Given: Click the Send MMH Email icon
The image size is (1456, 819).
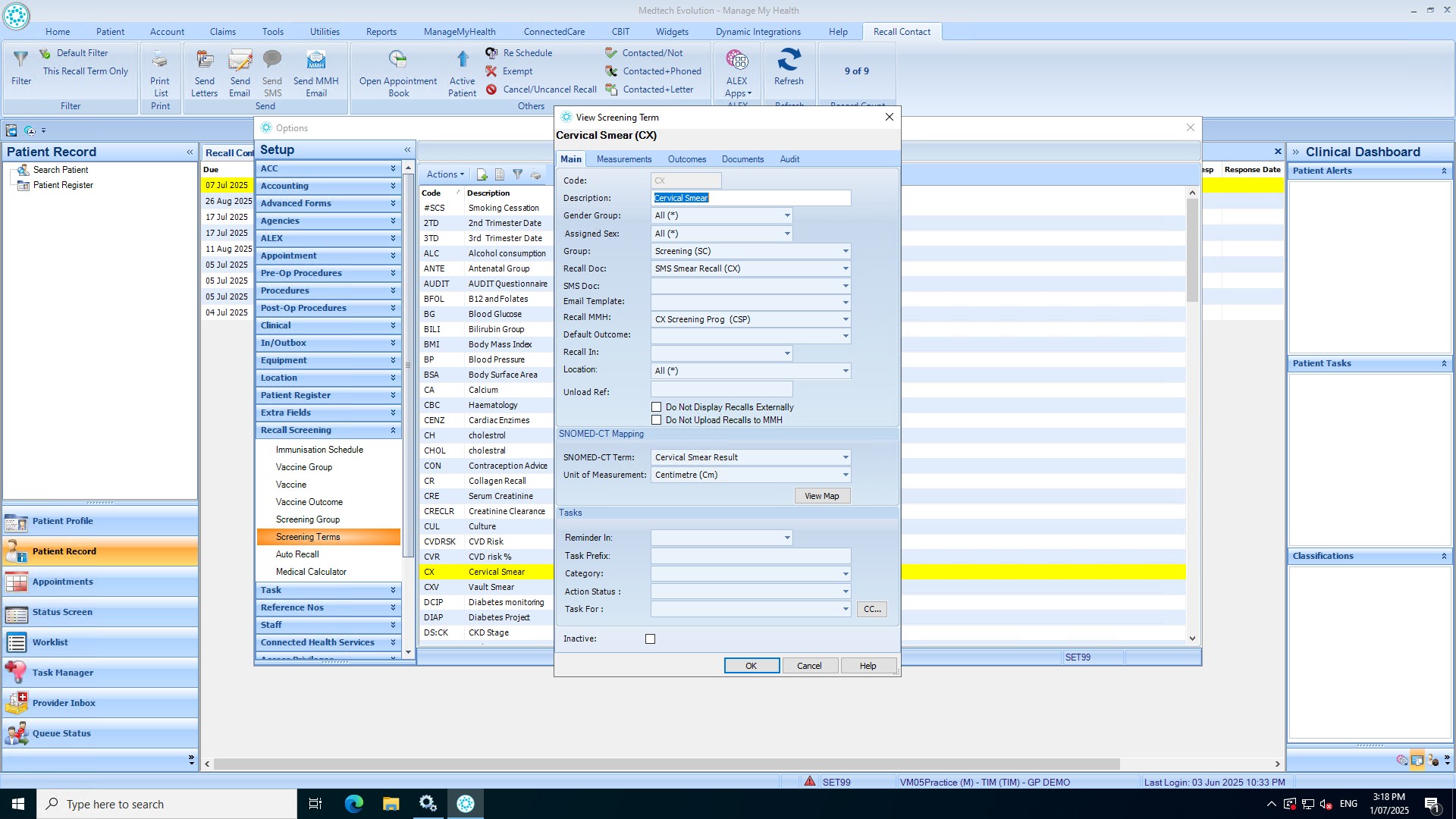Looking at the screenshot, I should pyautogui.click(x=315, y=60).
